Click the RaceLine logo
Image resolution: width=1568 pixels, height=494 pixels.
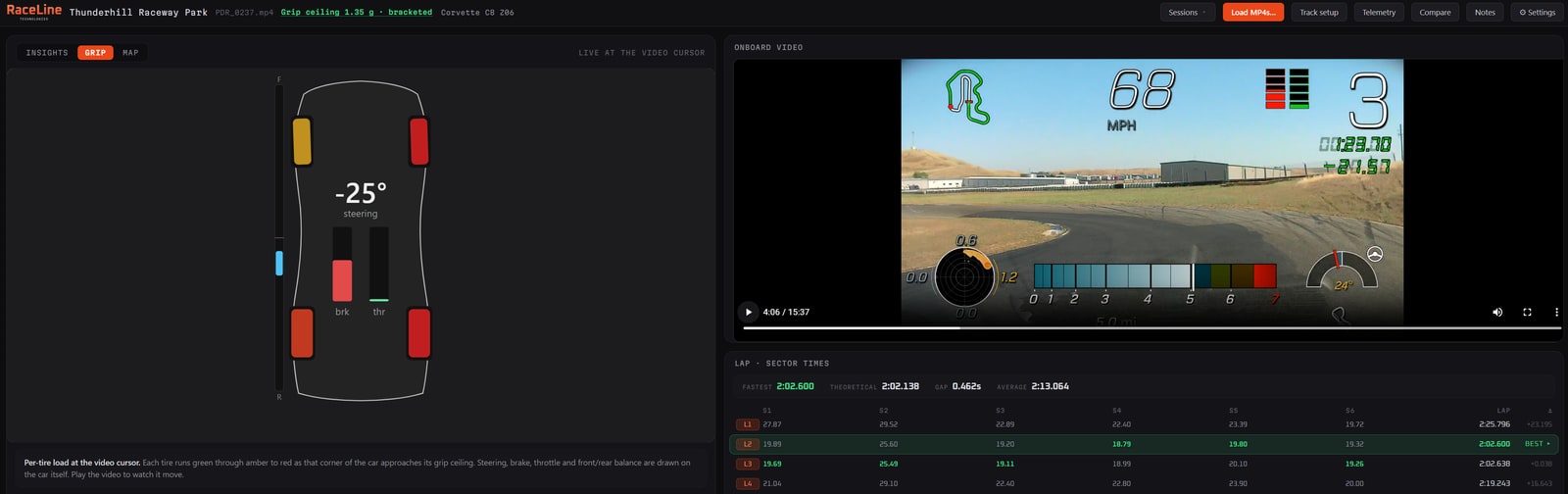[x=34, y=11]
